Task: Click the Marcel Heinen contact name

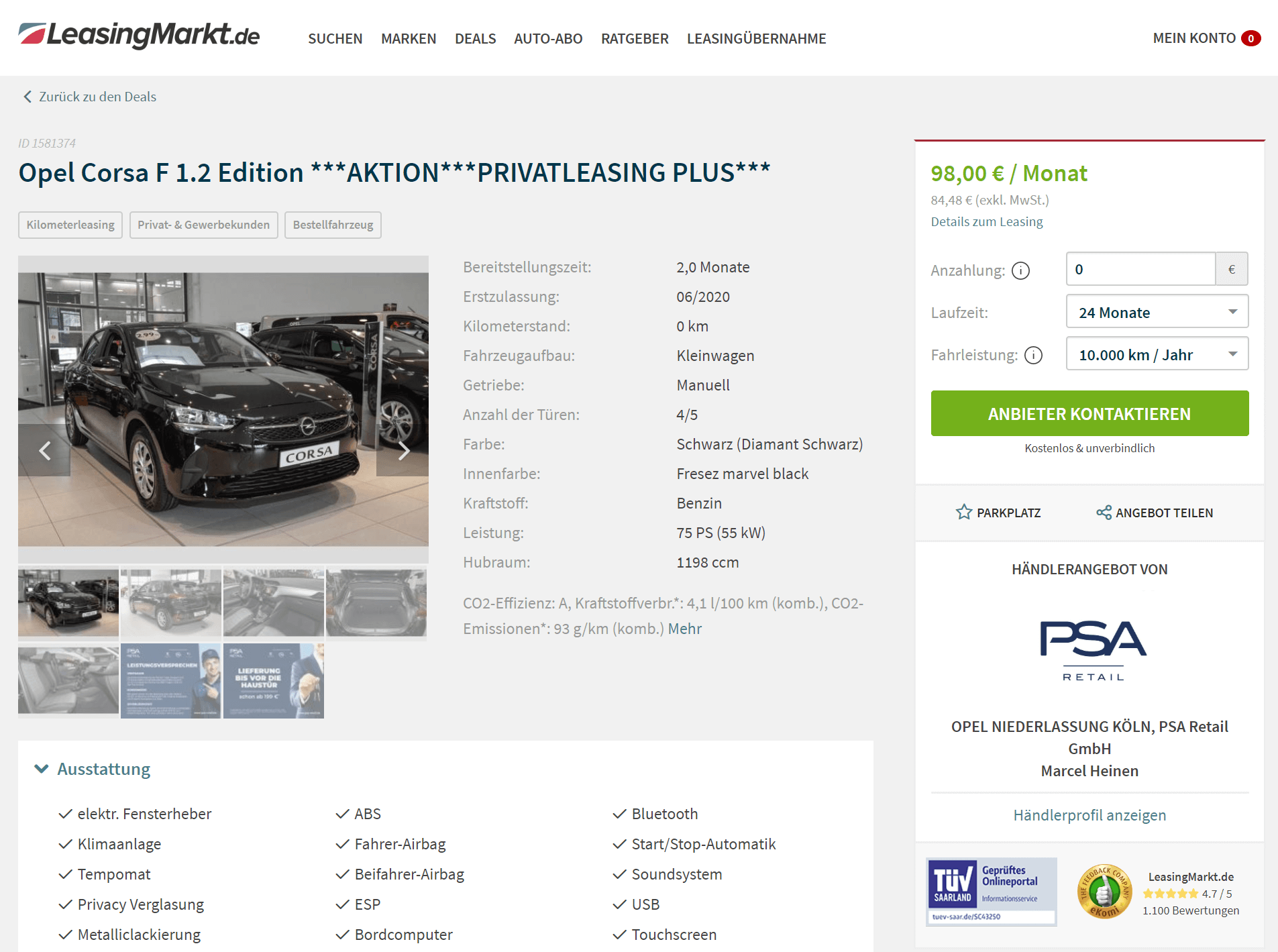Action: click(1089, 771)
